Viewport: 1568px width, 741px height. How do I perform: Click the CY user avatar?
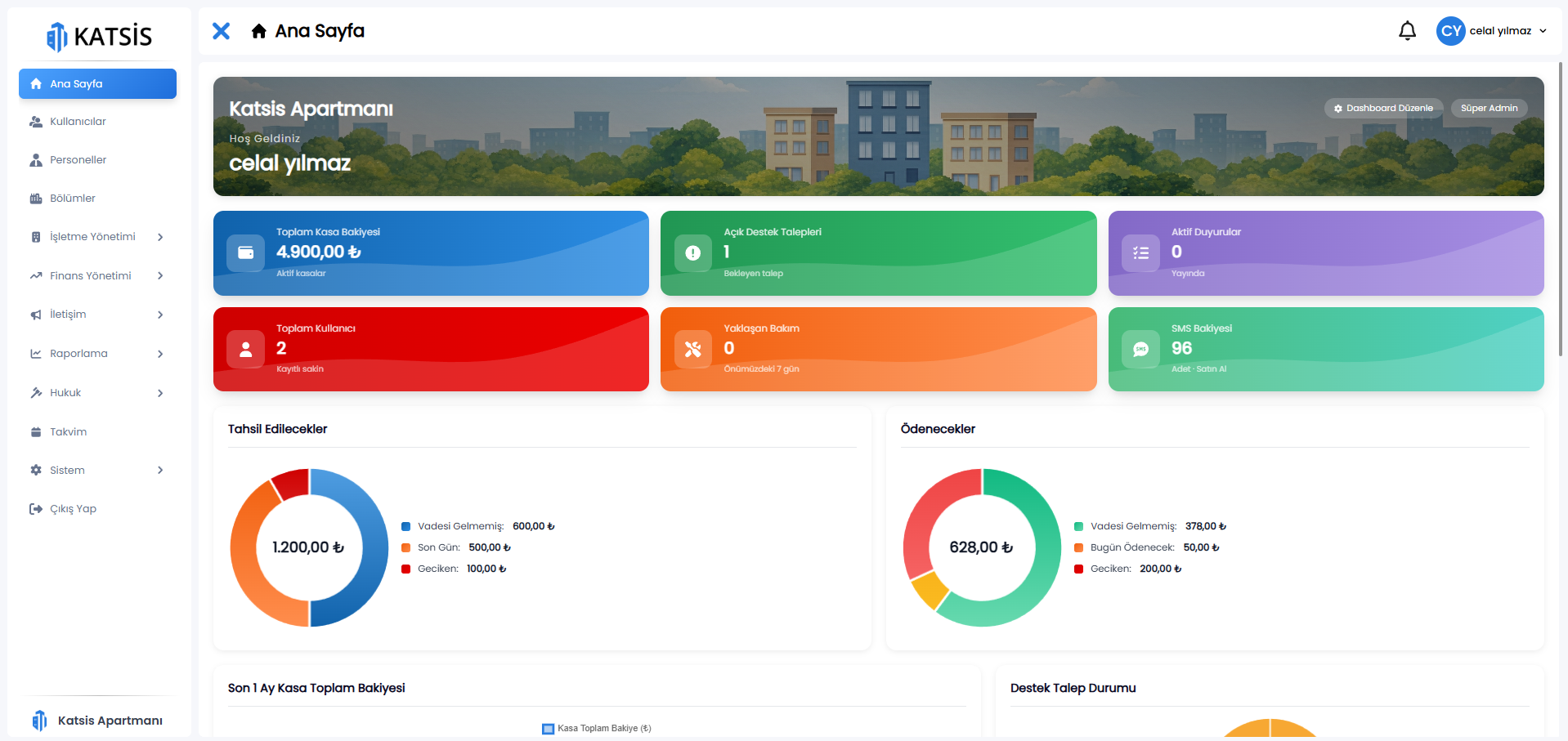click(x=1451, y=31)
